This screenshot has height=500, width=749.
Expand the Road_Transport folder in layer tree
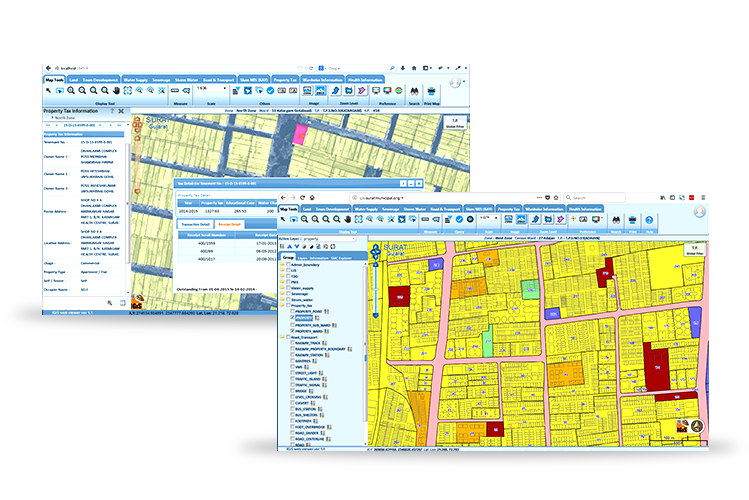[282, 337]
